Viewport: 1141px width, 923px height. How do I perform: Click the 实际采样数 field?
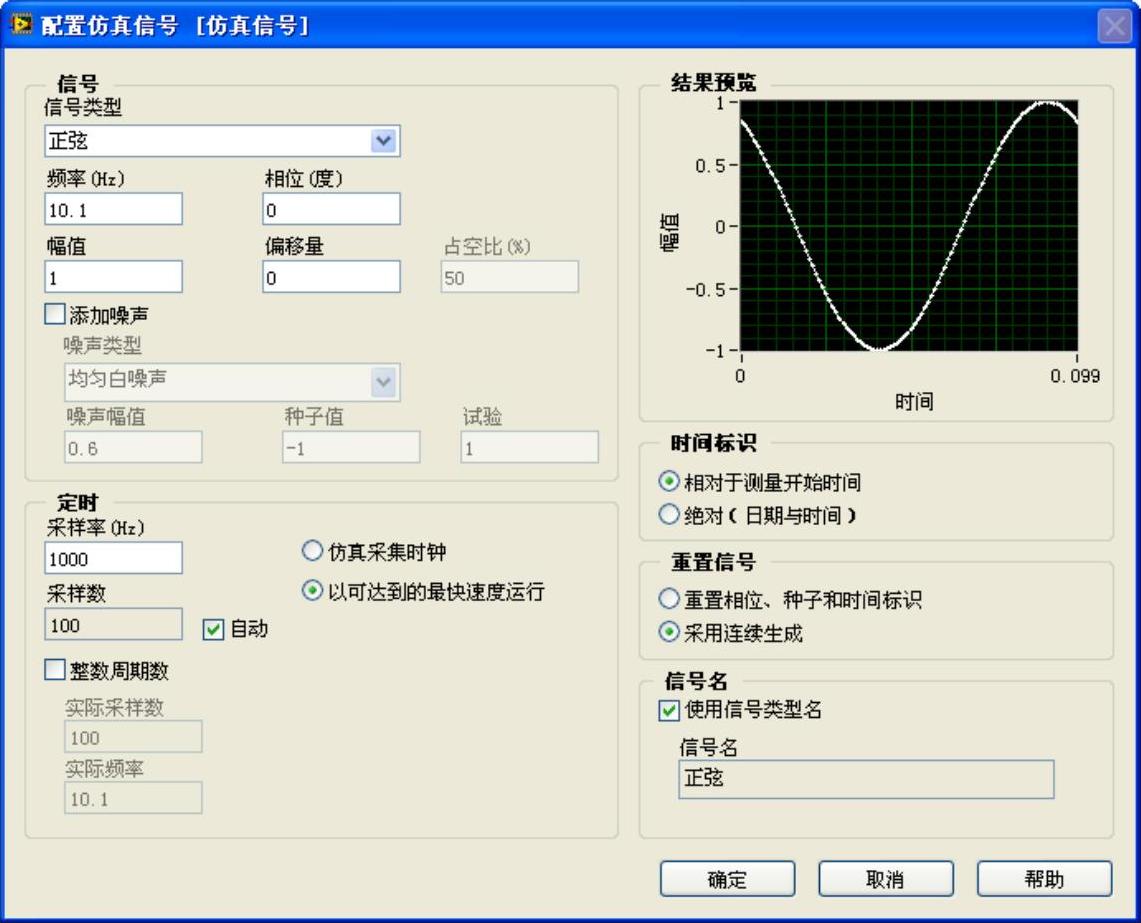coord(133,737)
